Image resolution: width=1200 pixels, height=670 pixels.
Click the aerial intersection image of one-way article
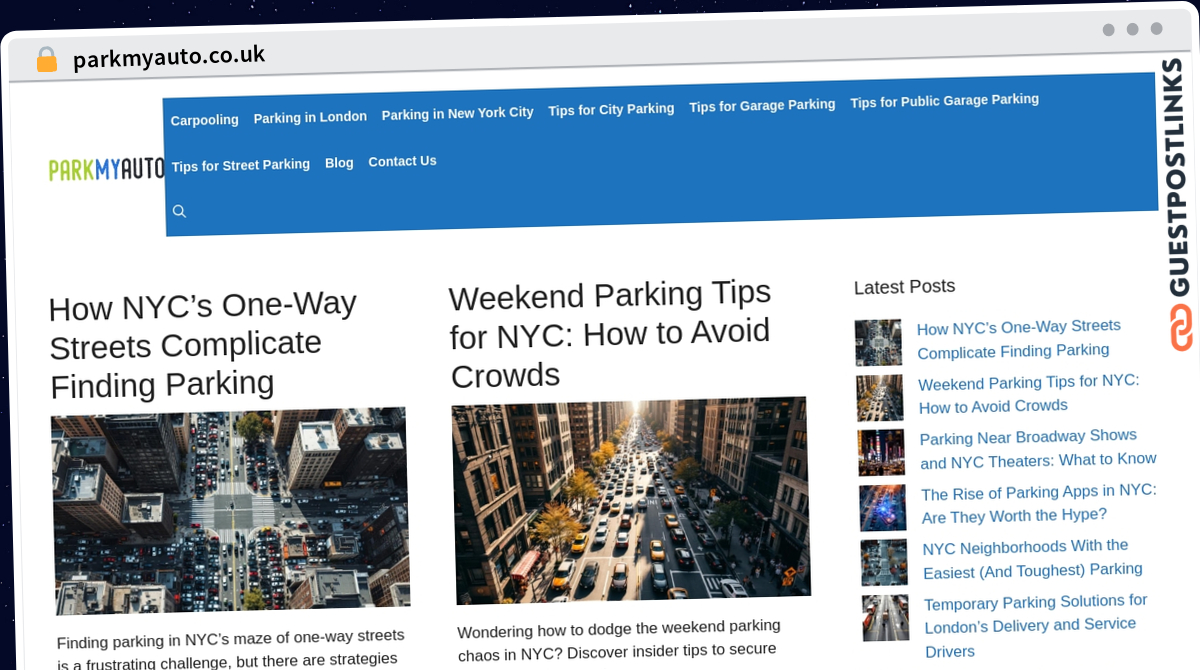tap(230, 509)
